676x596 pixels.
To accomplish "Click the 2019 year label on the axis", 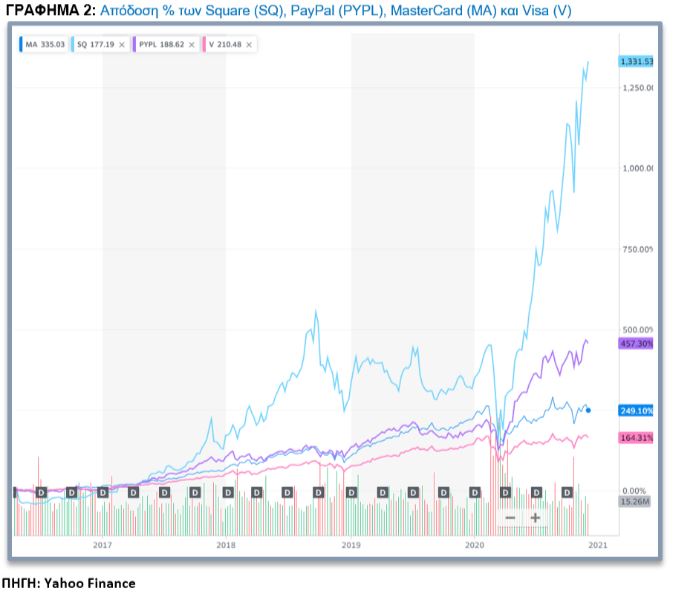I will coord(351,545).
